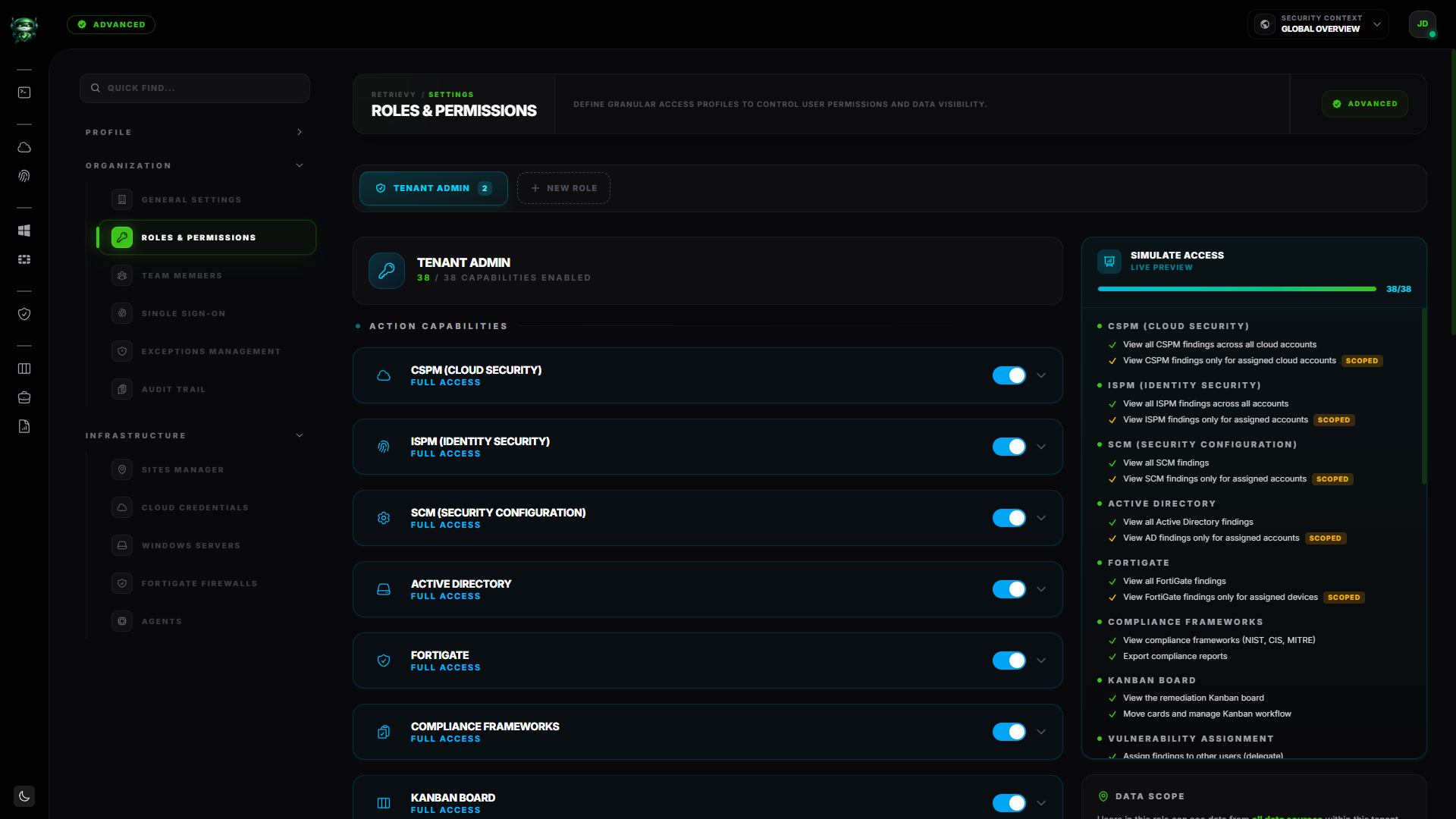Screen dimensions: 1456x819
Task: Click the Advanced badge in page header
Action: (x=1365, y=104)
